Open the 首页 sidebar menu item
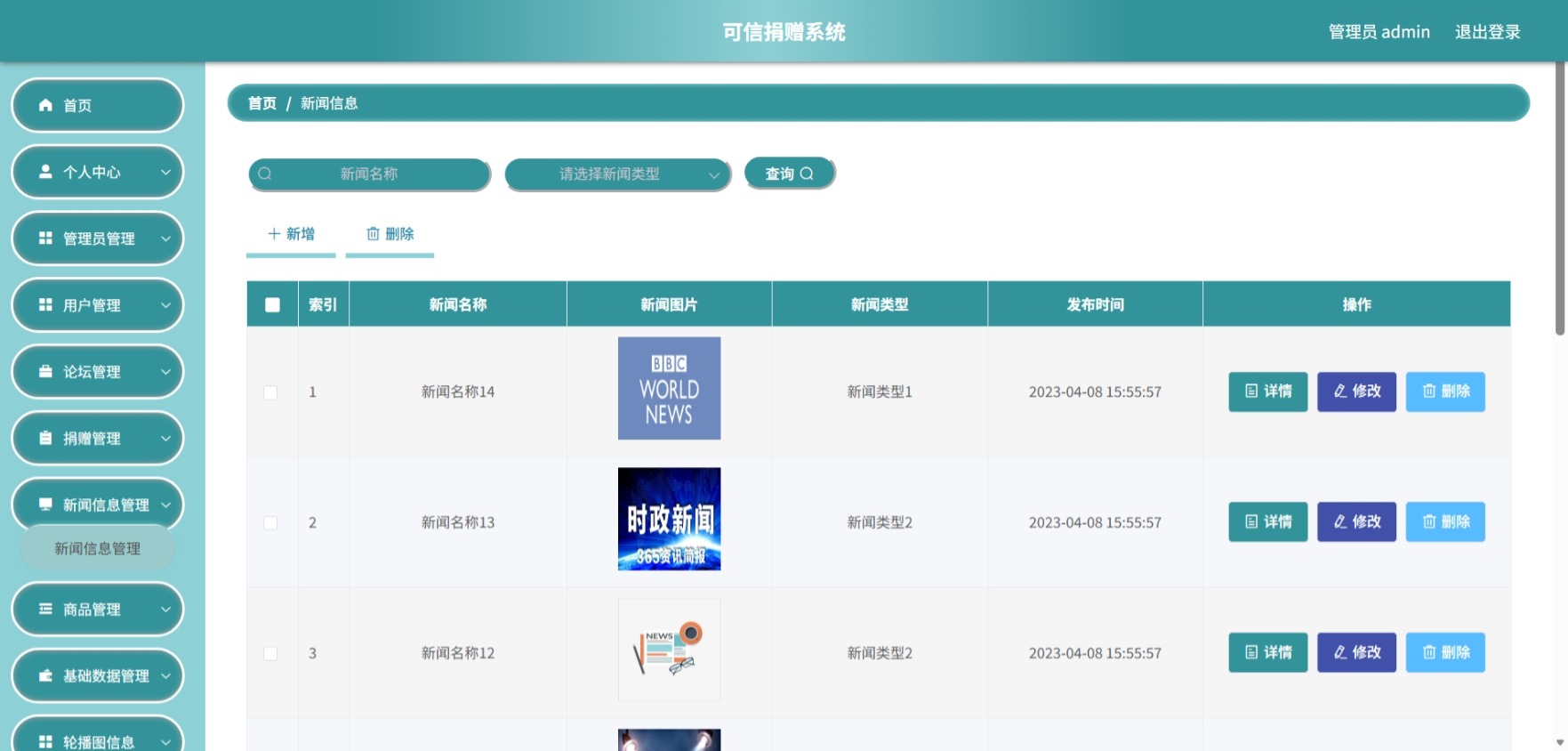Screen dimensions: 1568x751 97,105
